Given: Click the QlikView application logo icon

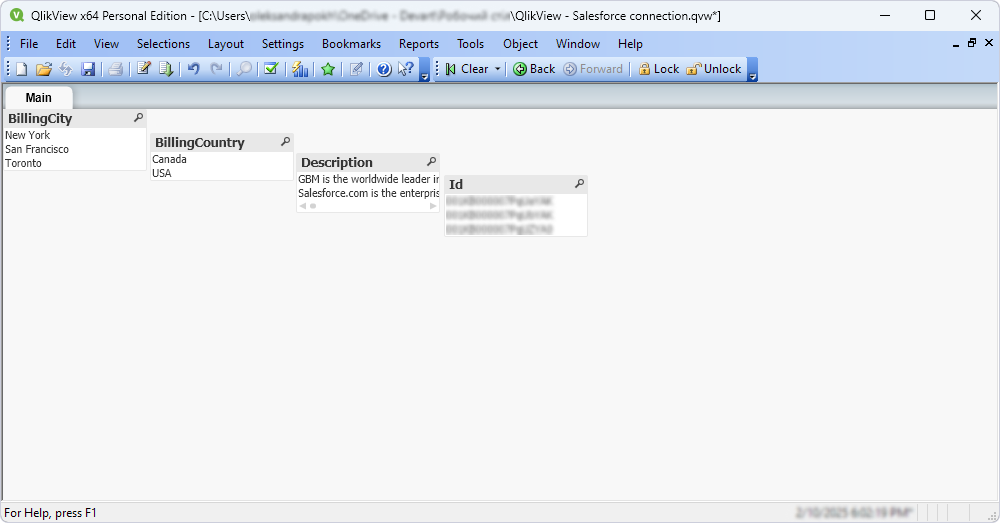Looking at the screenshot, I should 17,15.
